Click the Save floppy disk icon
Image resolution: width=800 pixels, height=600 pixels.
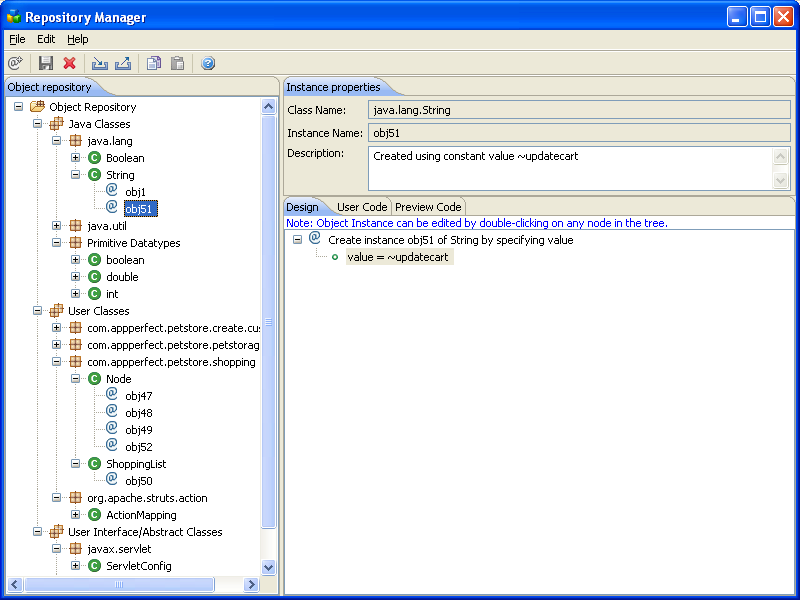[x=46, y=63]
